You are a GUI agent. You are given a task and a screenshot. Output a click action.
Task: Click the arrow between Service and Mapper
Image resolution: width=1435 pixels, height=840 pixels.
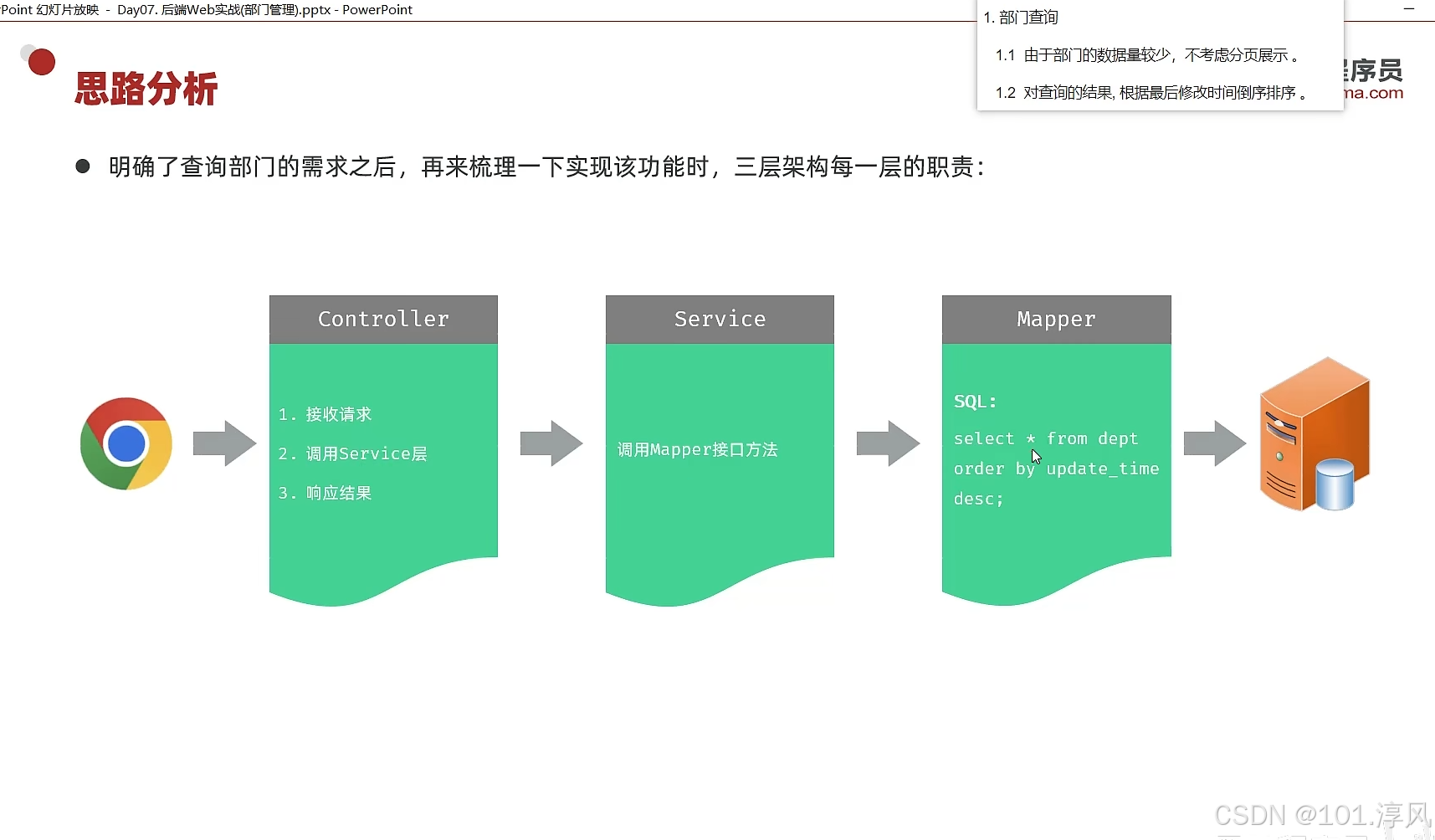point(888,443)
